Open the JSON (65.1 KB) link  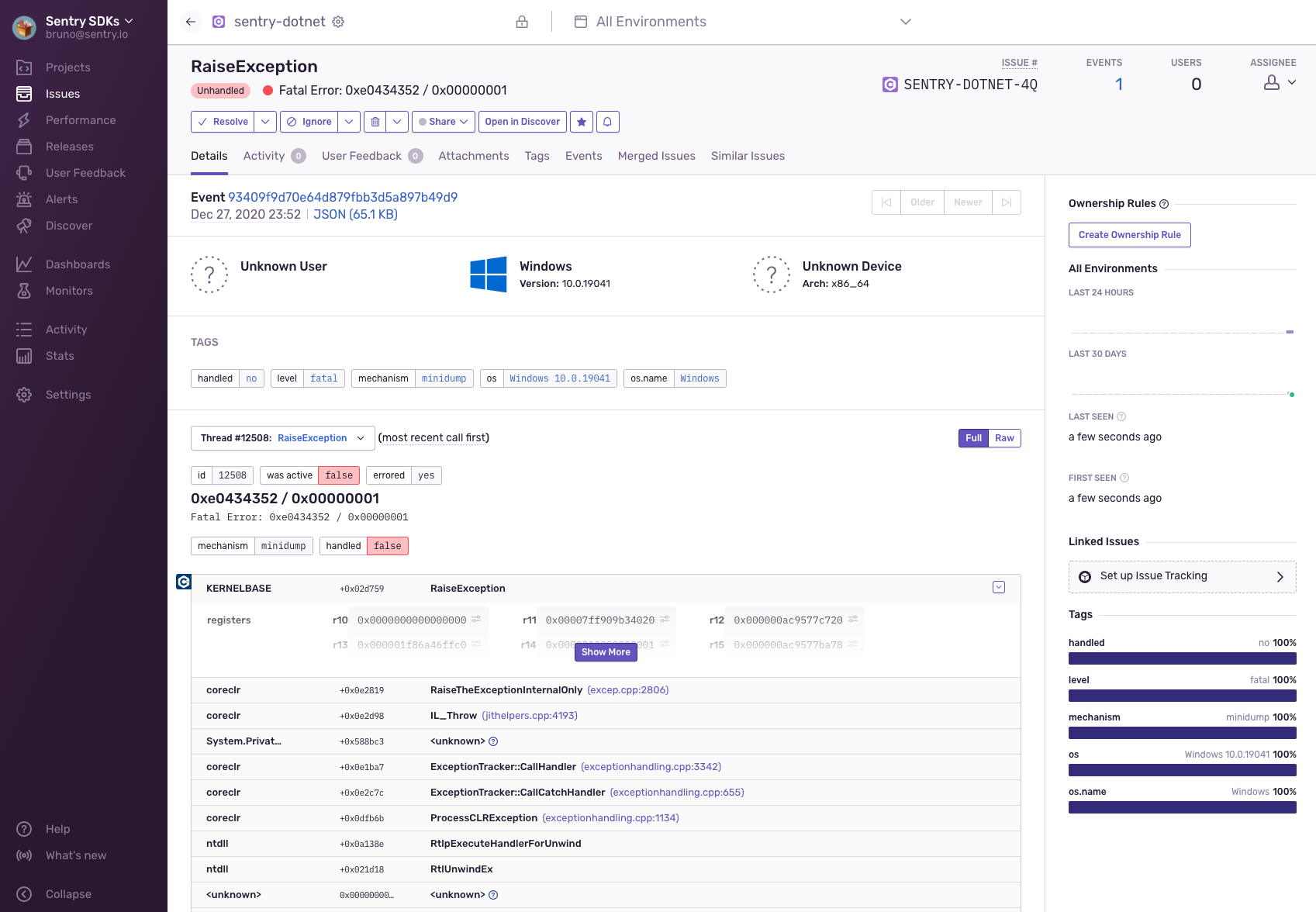click(x=355, y=214)
